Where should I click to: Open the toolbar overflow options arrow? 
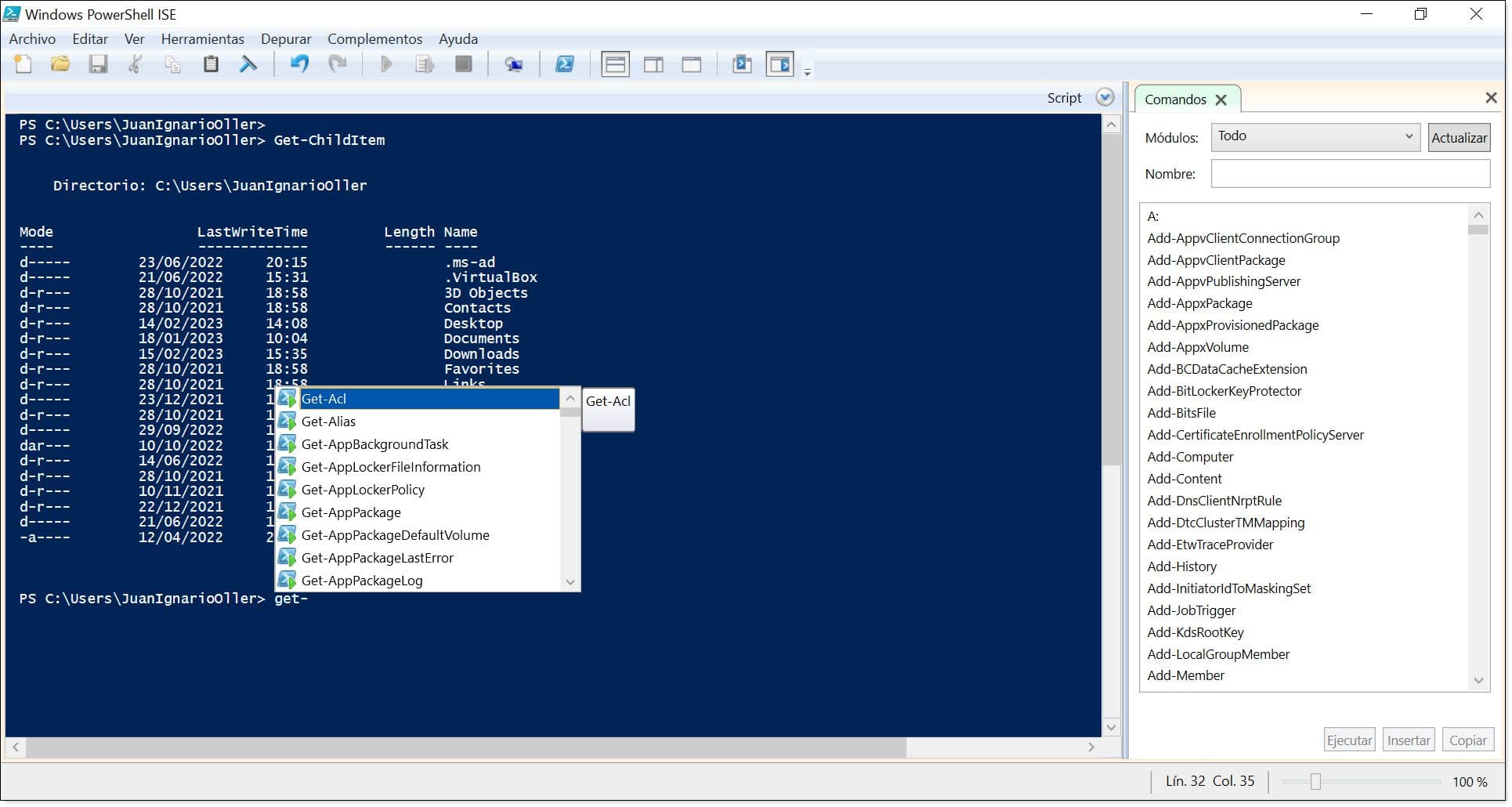(808, 72)
